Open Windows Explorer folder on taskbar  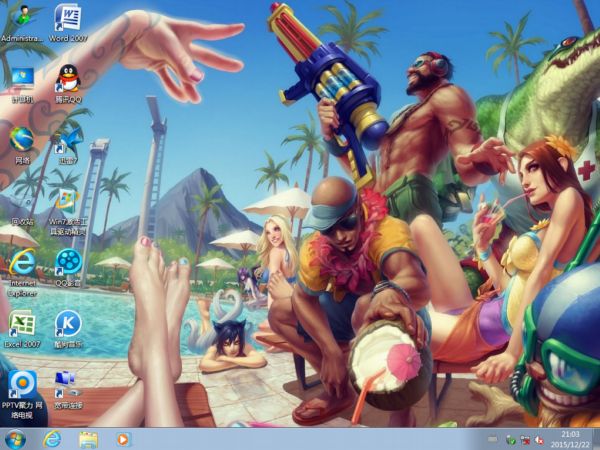tap(88, 438)
